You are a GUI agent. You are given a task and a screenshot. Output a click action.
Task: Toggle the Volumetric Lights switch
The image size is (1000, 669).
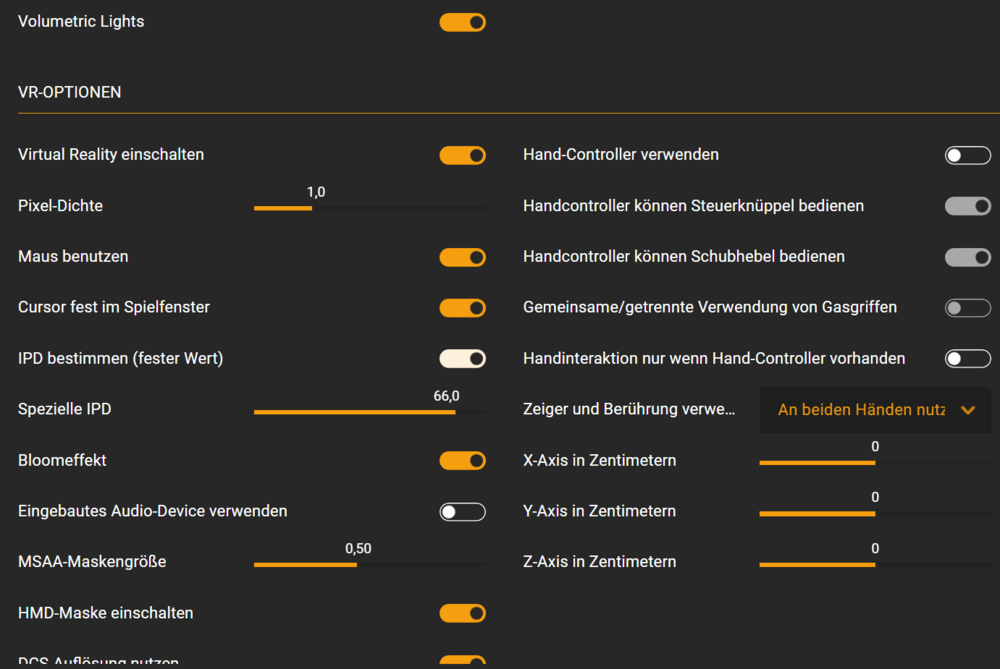coord(462,22)
